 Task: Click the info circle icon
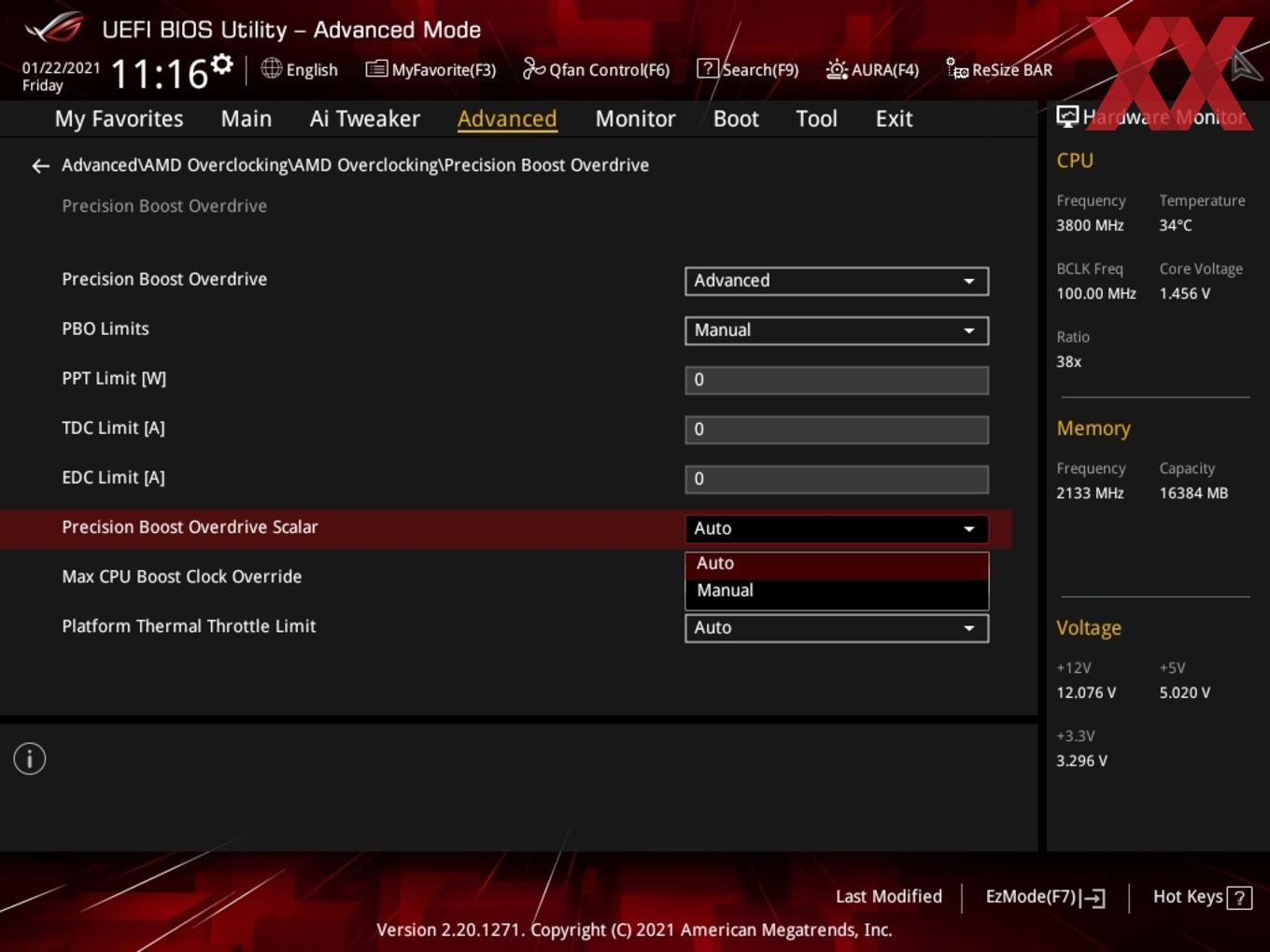[30, 759]
